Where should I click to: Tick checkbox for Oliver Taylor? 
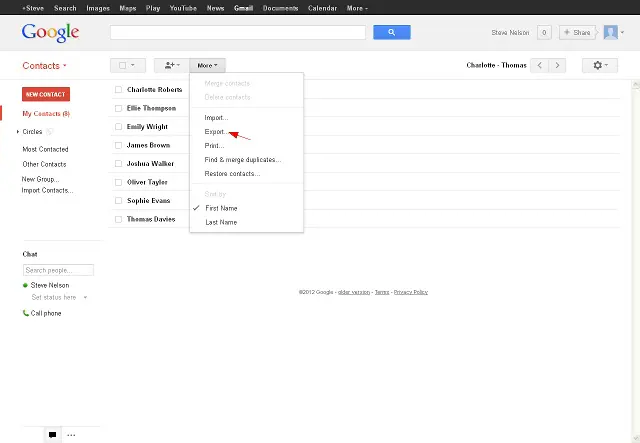tap(118, 182)
